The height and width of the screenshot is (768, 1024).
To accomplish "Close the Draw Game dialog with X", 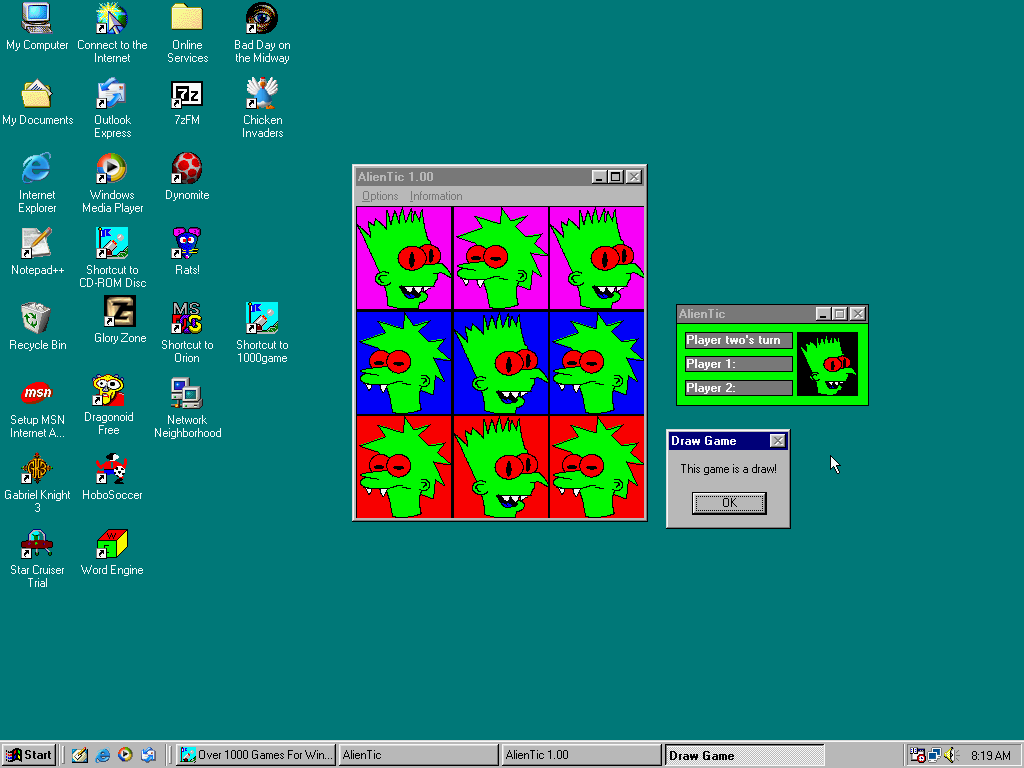I will [778, 441].
